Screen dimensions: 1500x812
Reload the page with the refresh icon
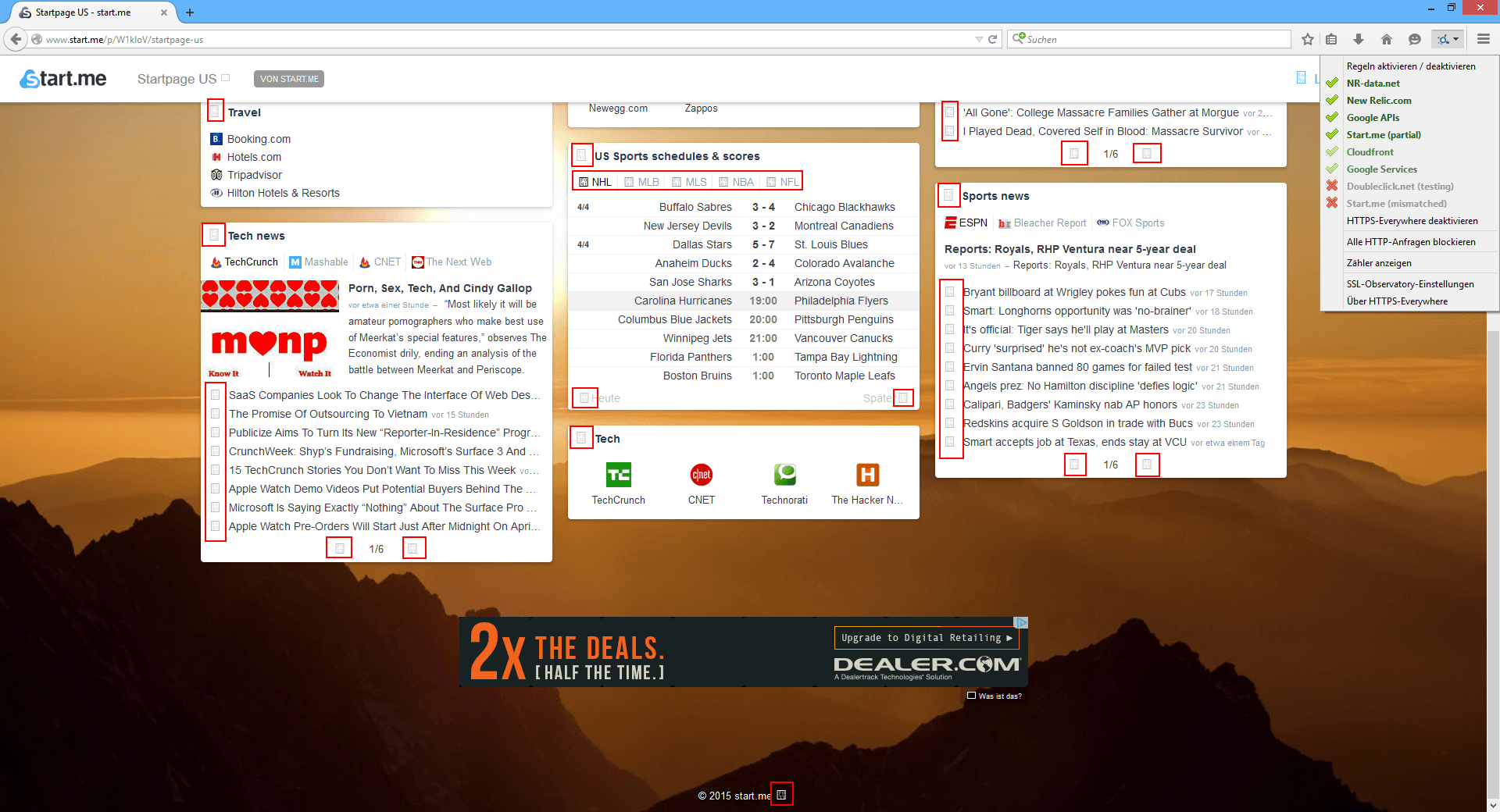pyautogui.click(x=993, y=39)
